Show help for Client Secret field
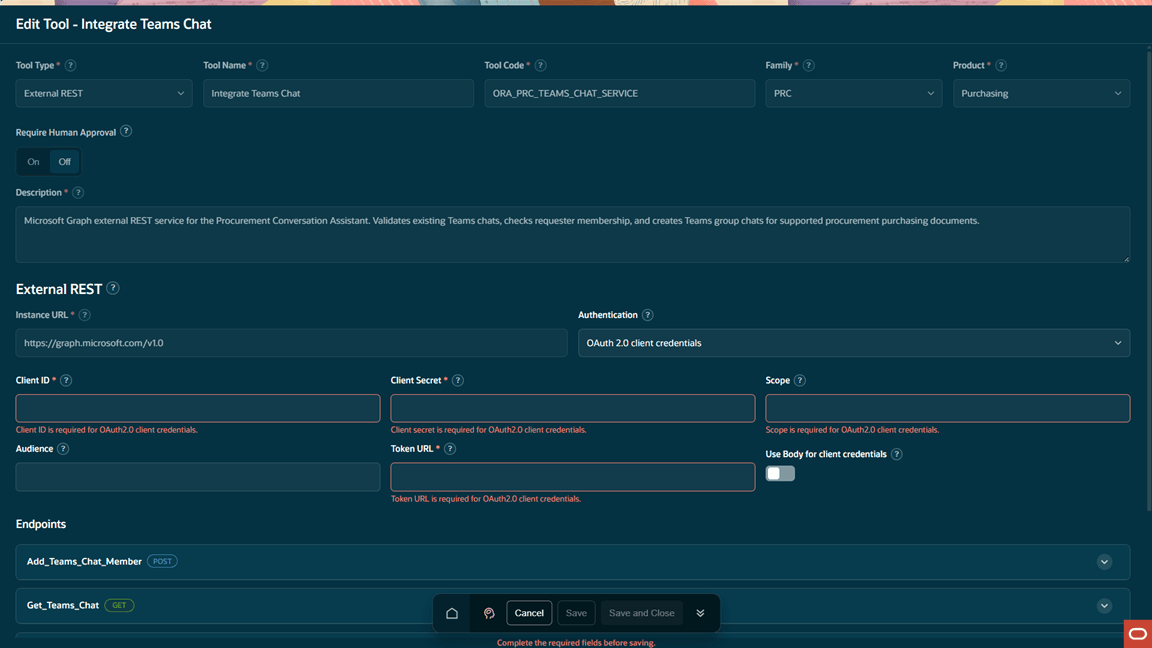This screenshot has width=1152, height=648. coord(458,380)
